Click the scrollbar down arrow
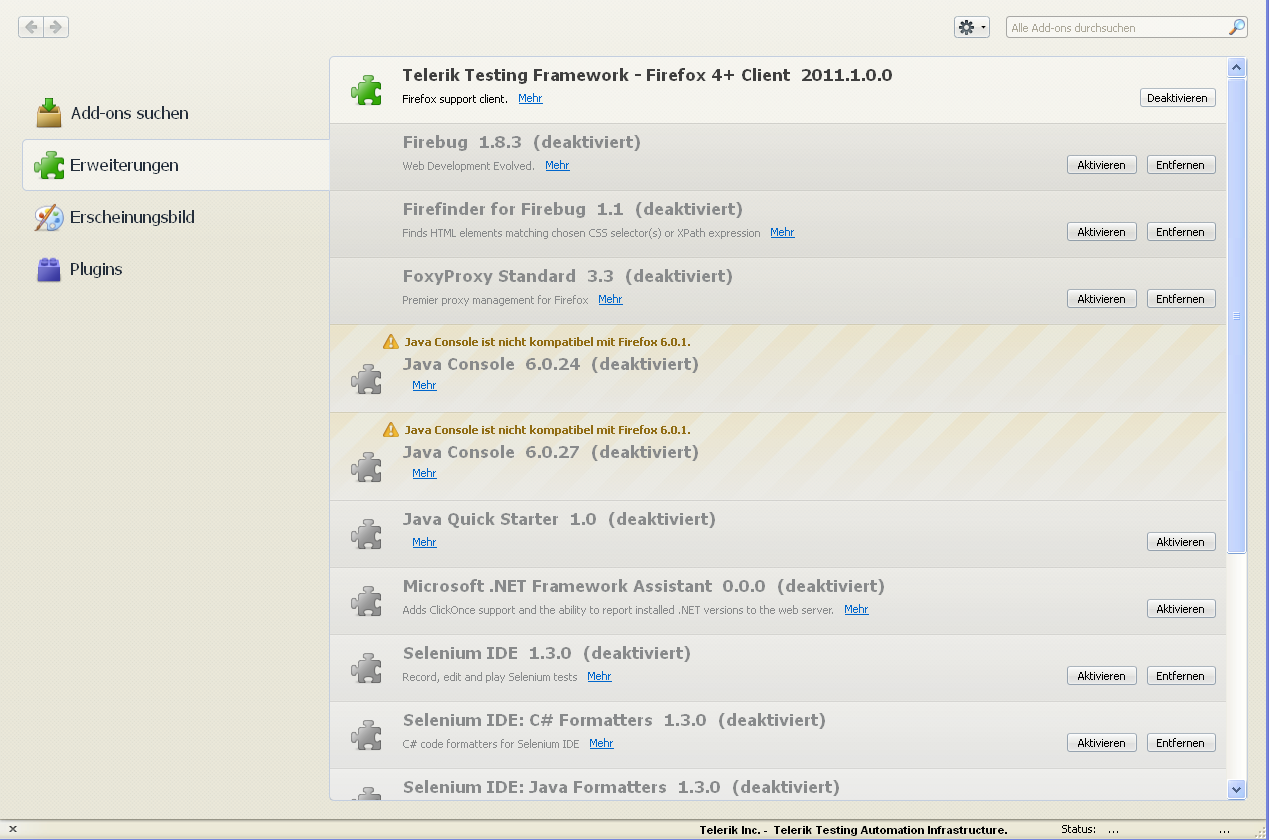This screenshot has height=840, width=1269. click(x=1236, y=789)
